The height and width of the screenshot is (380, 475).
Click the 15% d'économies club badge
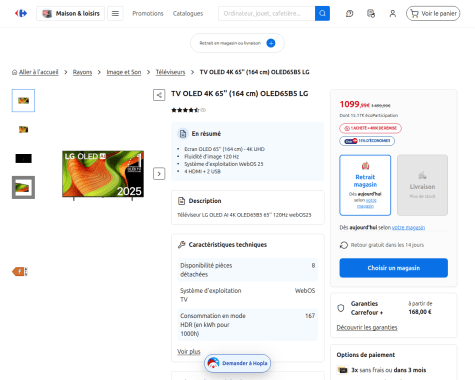[367, 141]
